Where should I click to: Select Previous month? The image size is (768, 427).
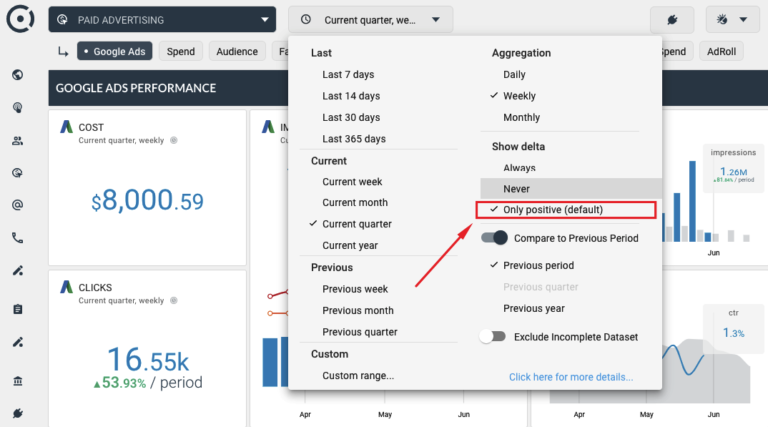[x=358, y=310]
